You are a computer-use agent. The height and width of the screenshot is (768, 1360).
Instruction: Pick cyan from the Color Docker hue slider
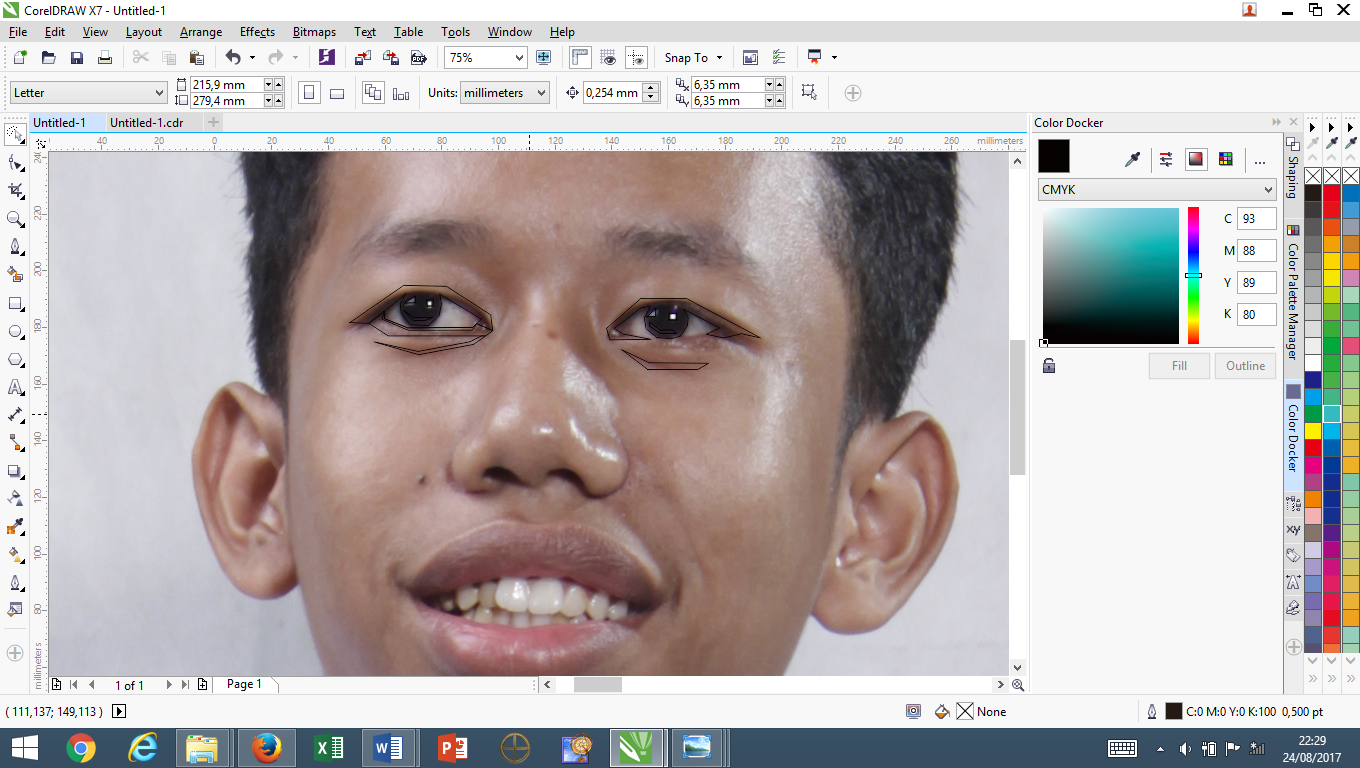point(1193,275)
